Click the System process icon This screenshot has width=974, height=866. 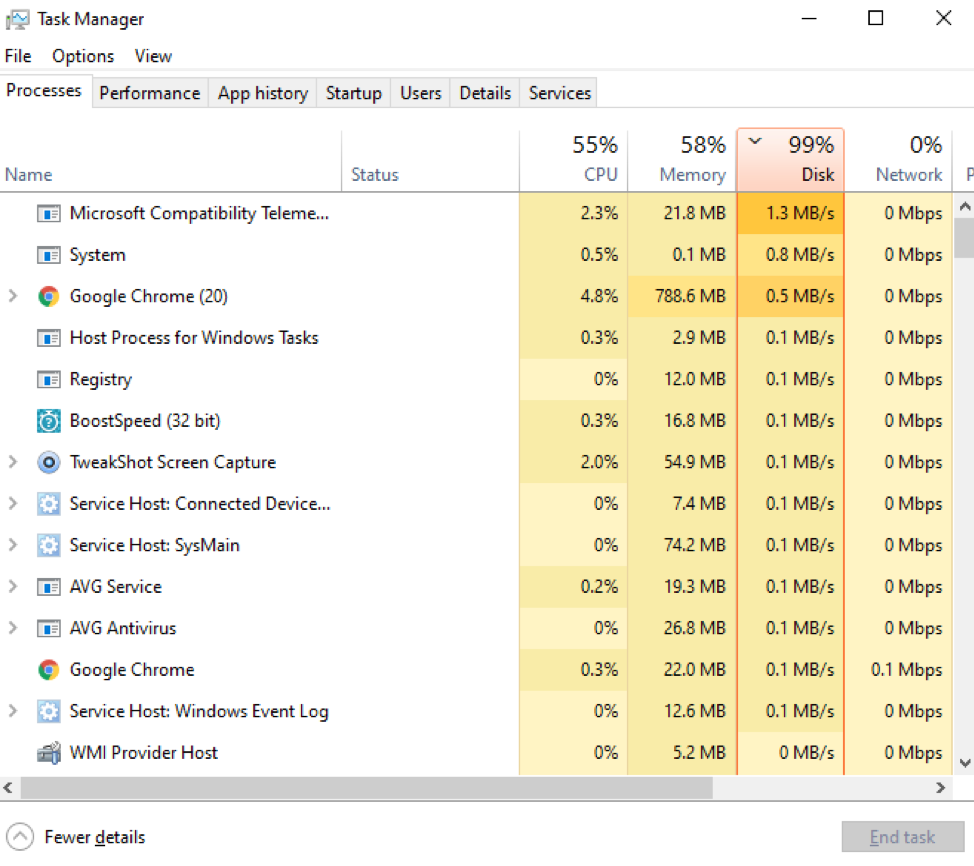[x=48, y=255]
